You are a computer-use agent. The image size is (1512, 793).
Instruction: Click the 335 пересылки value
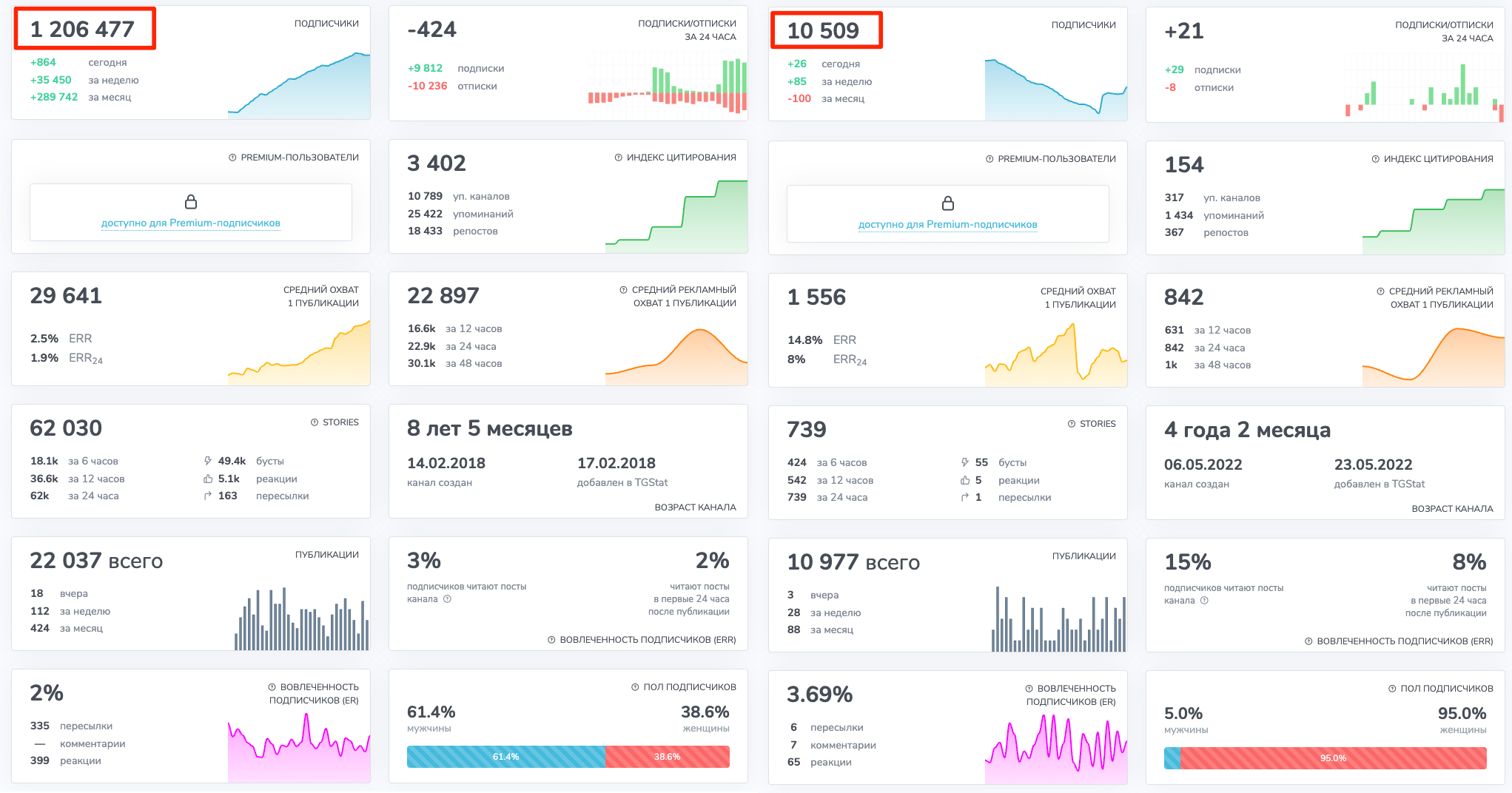[x=40, y=726]
